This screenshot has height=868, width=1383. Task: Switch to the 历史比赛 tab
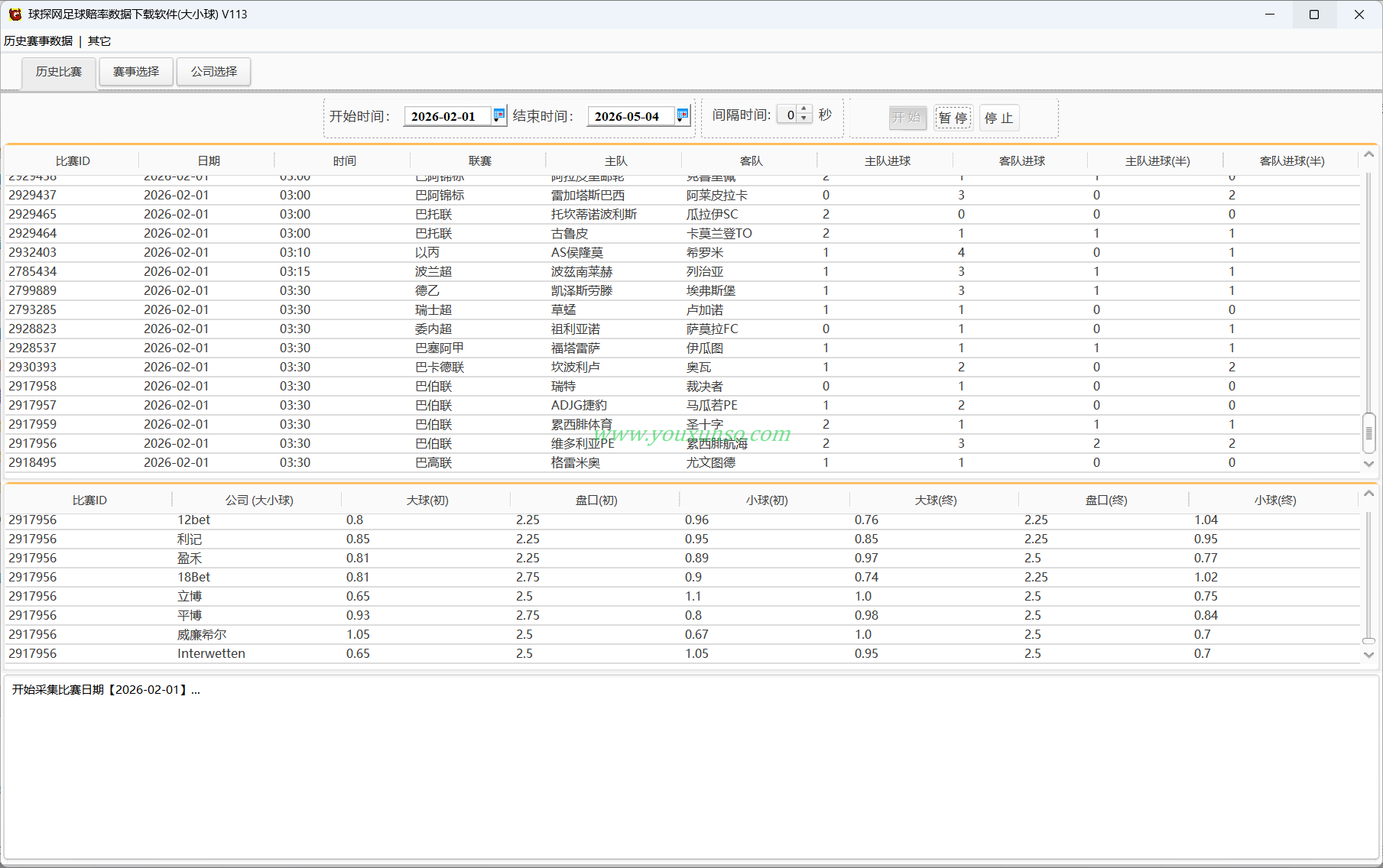click(59, 72)
